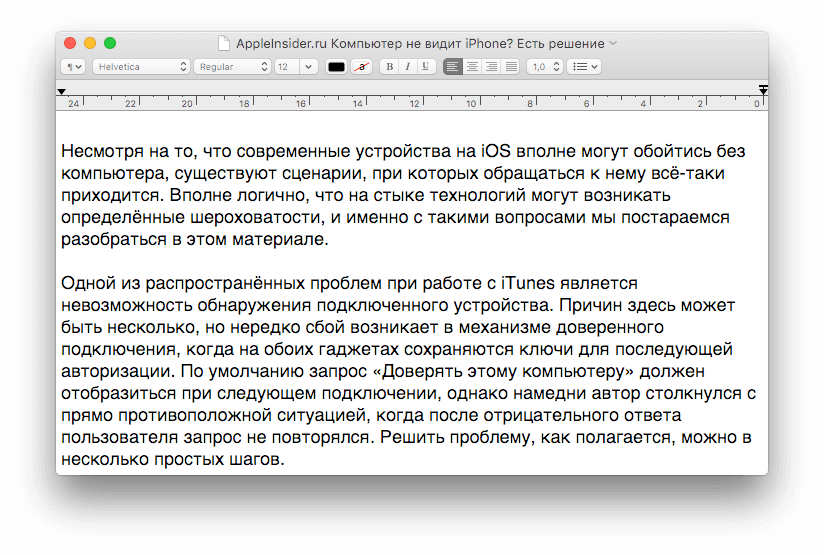Image resolution: width=824 pixels, height=555 pixels.
Task: Open the Helvetica font family dropdown
Action: pos(140,67)
